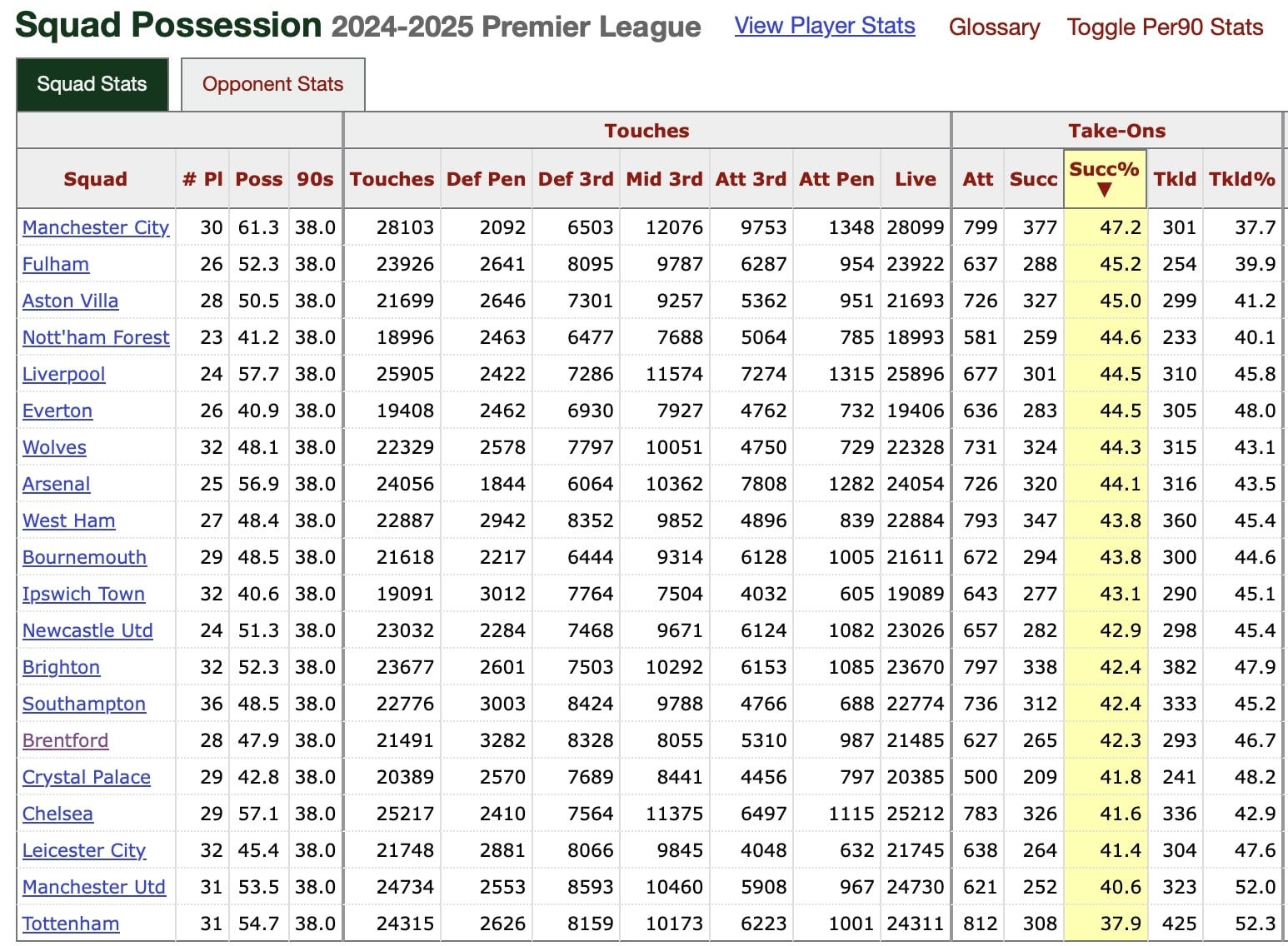The width and height of the screenshot is (1288, 946).
Task: Open the West Ham squad link
Action: coord(69,520)
